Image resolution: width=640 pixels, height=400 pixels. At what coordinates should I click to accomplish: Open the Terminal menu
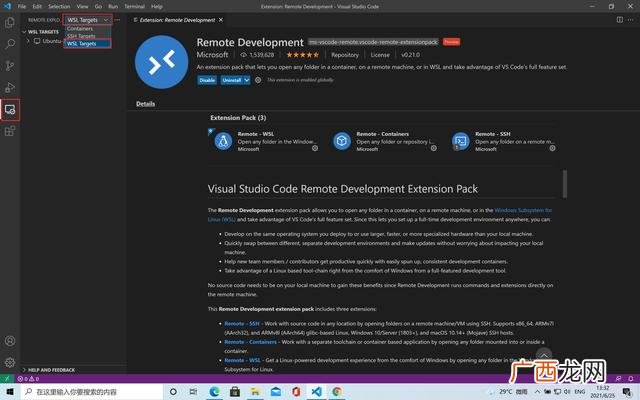pyautogui.click(x=135, y=7)
